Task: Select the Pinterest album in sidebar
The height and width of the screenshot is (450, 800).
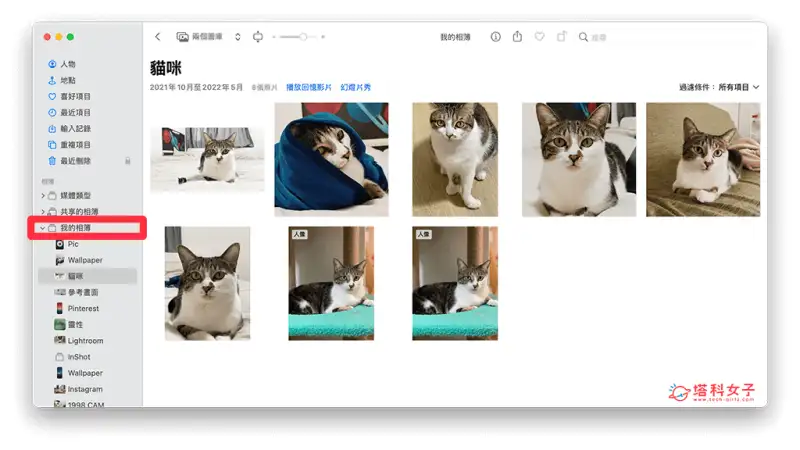Action: click(x=83, y=309)
